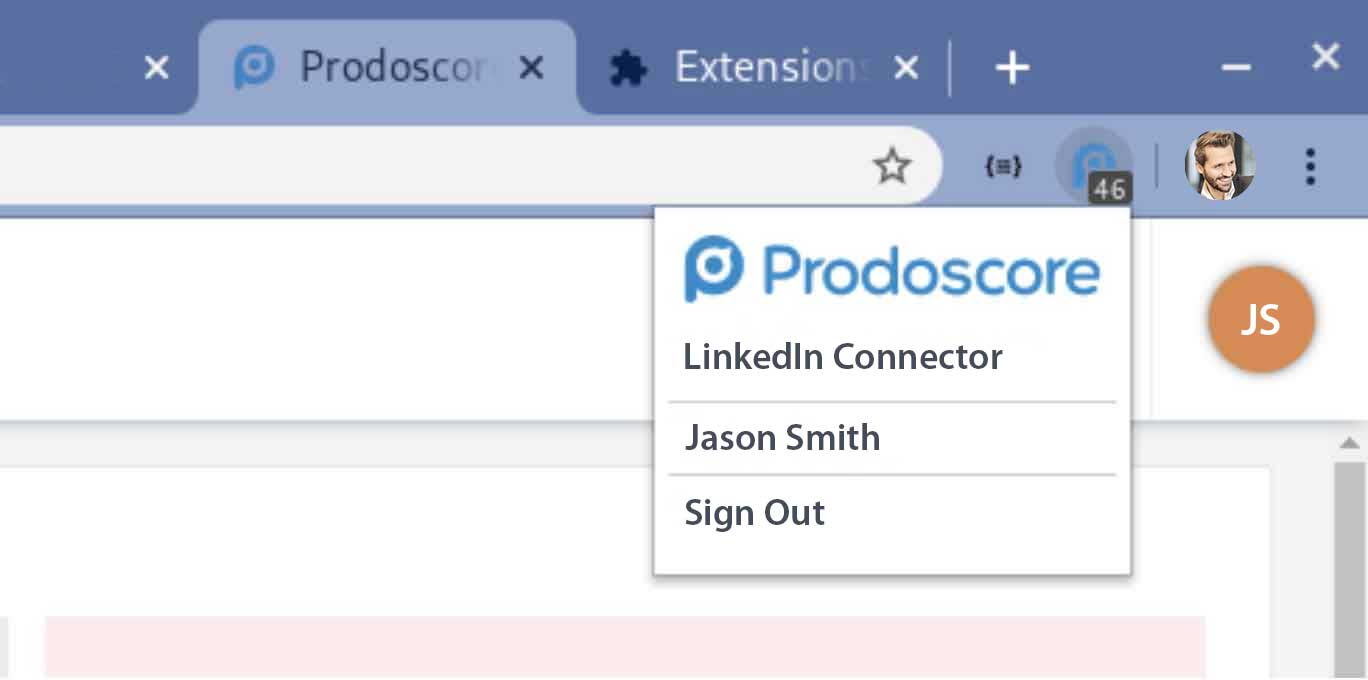
Task: Switch to the Prodoscore tab
Action: point(388,67)
